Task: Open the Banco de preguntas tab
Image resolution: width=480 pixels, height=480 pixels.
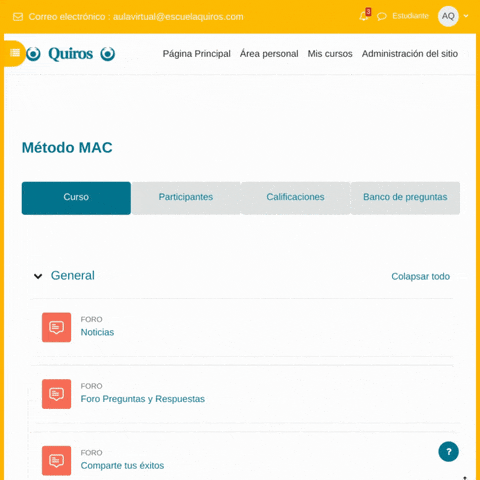Action: tap(405, 198)
